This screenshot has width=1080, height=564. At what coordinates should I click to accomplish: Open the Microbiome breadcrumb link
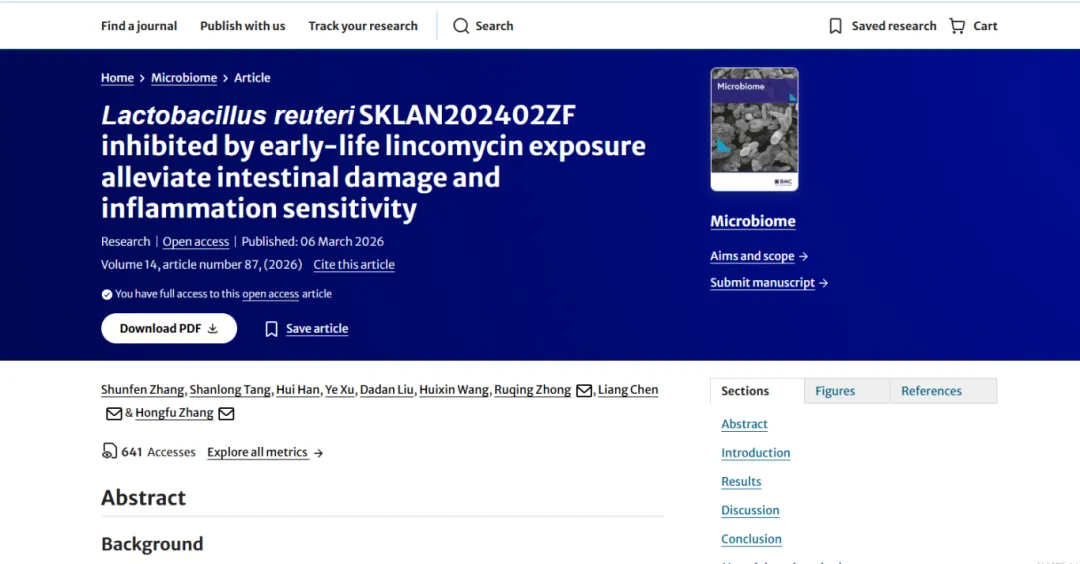184,78
